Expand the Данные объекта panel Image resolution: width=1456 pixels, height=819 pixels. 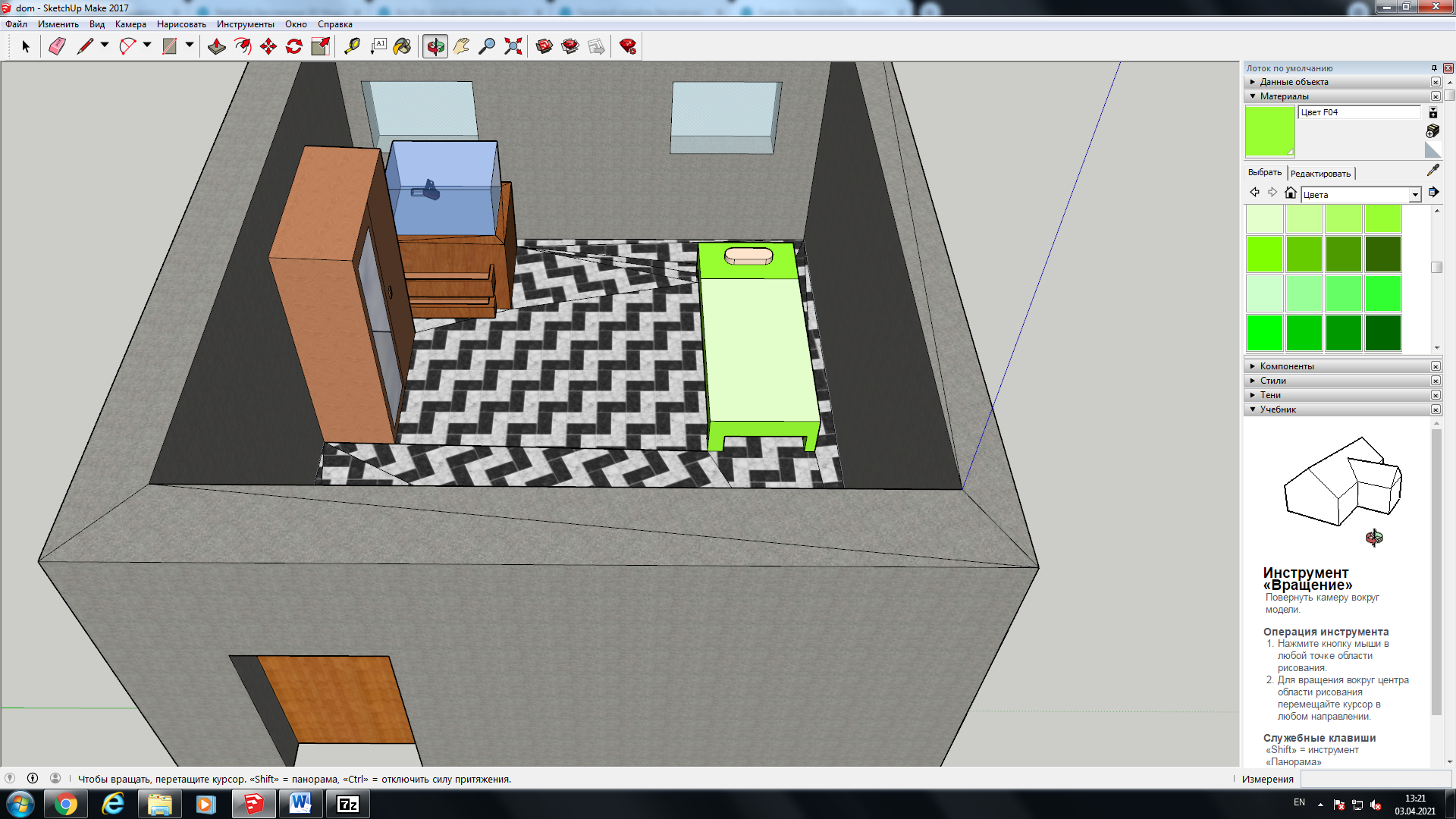(1341, 82)
